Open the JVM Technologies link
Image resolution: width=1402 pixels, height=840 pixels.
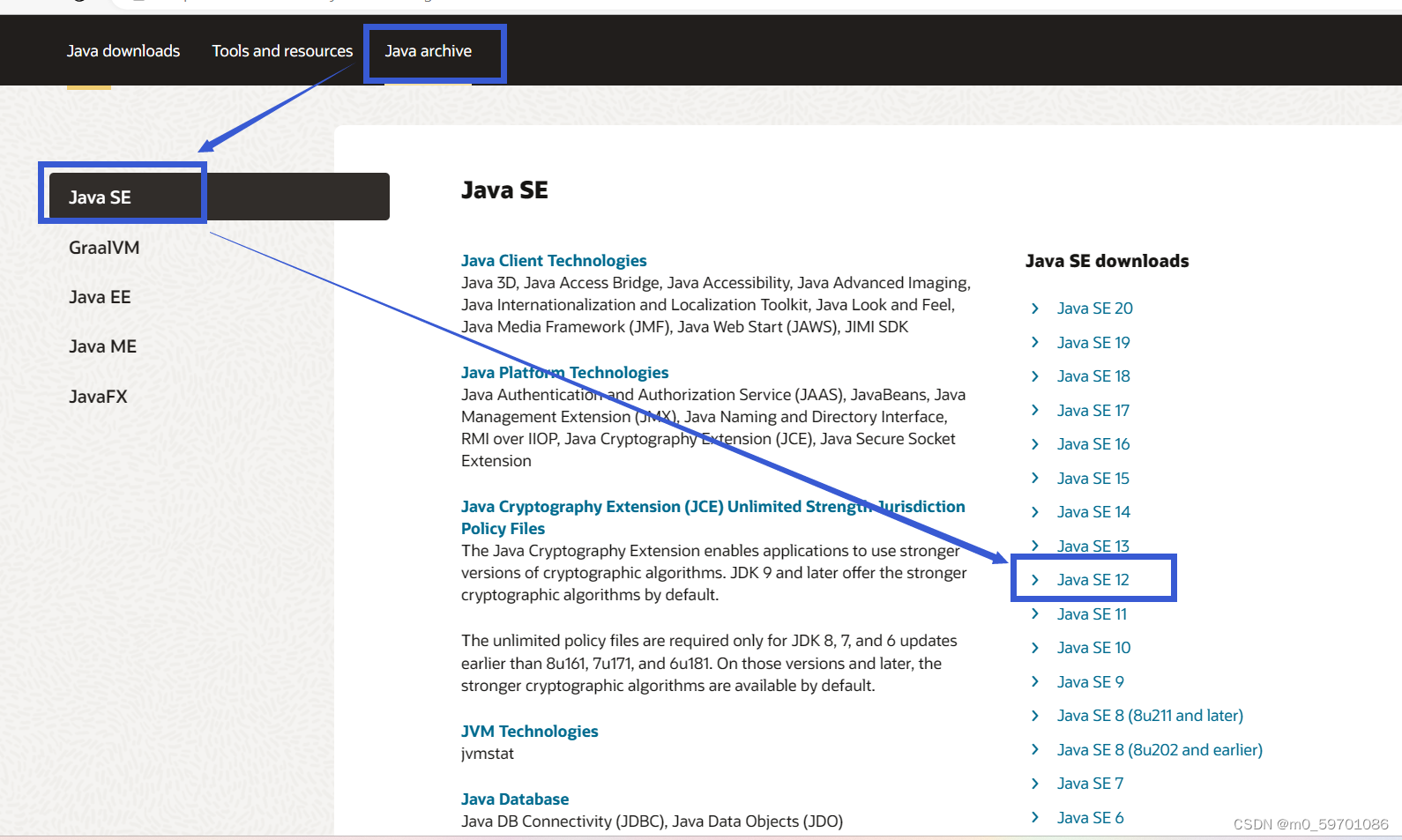click(529, 732)
